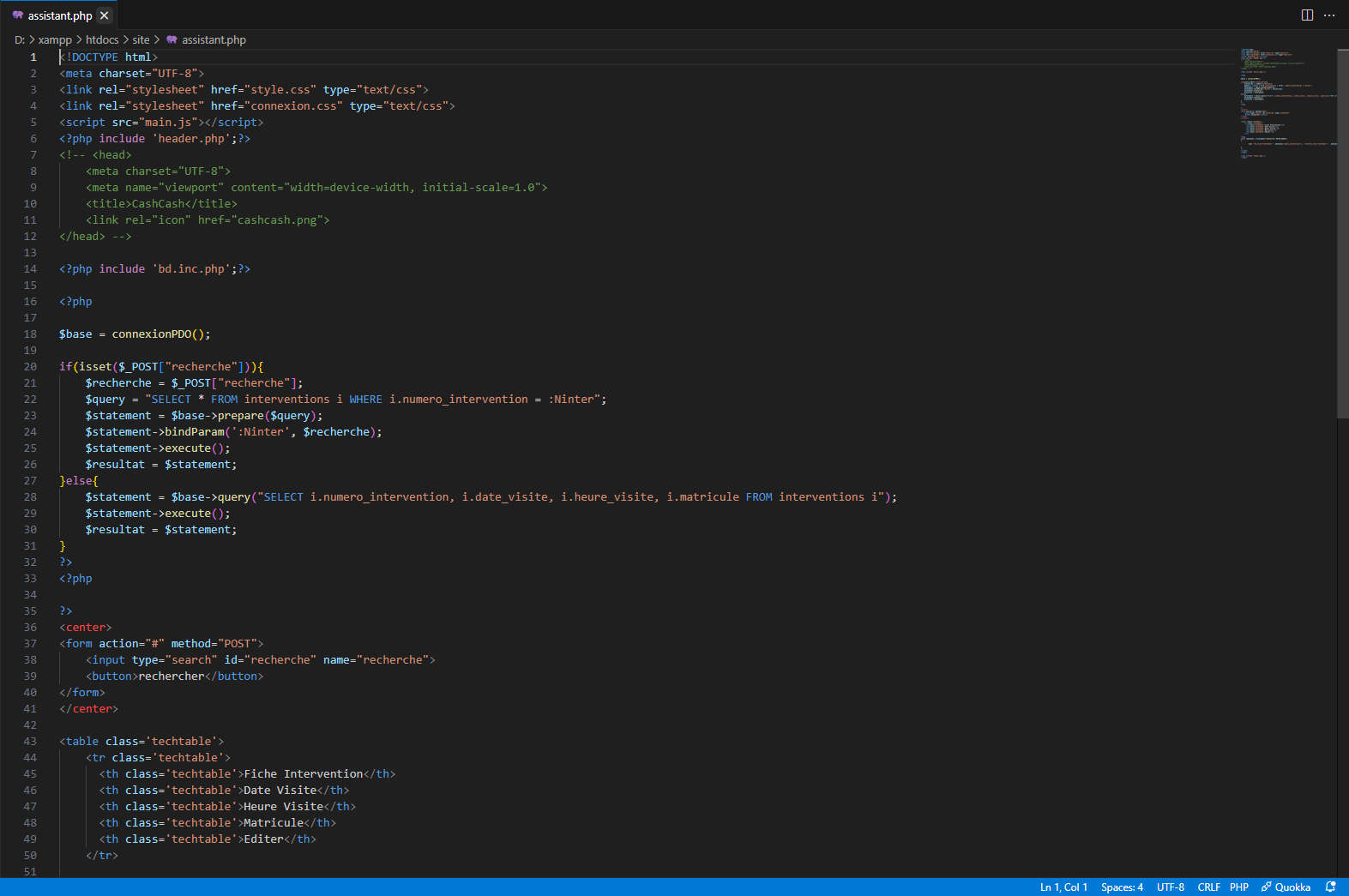Select the UTF-8 encoding indicator
The height and width of the screenshot is (896, 1349).
1170,887
